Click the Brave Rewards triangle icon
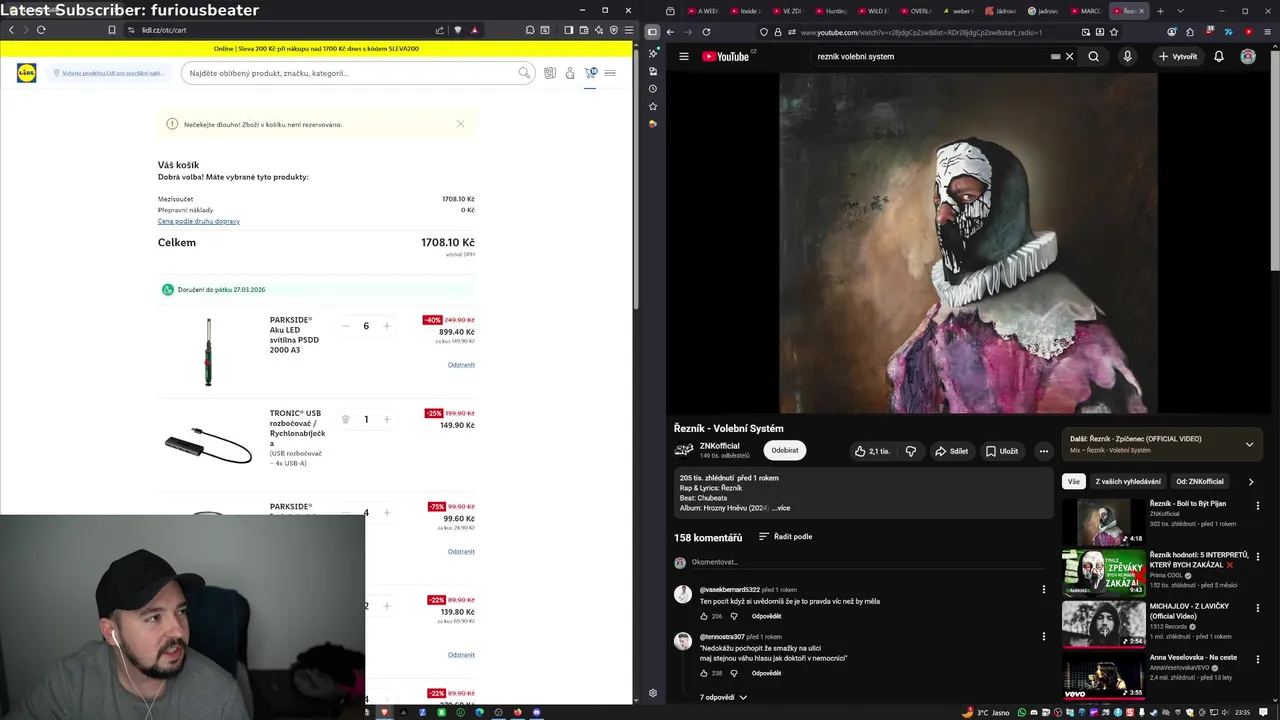The width and height of the screenshot is (1280, 720). pos(474,30)
